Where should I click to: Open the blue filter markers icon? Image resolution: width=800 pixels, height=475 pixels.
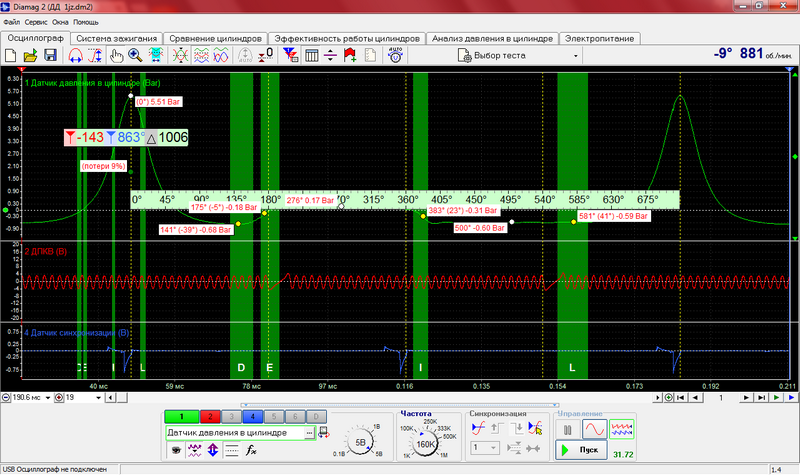click(x=291, y=55)
